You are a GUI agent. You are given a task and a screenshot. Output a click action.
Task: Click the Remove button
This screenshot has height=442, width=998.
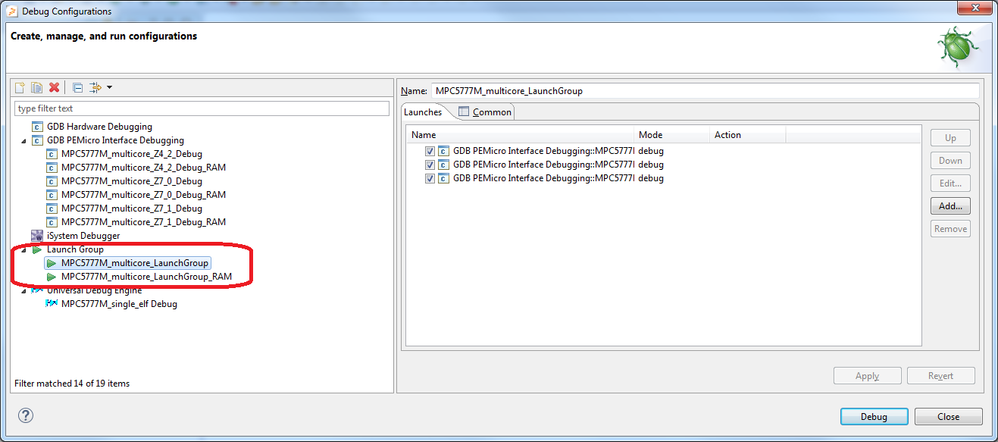tap(950, 229)
